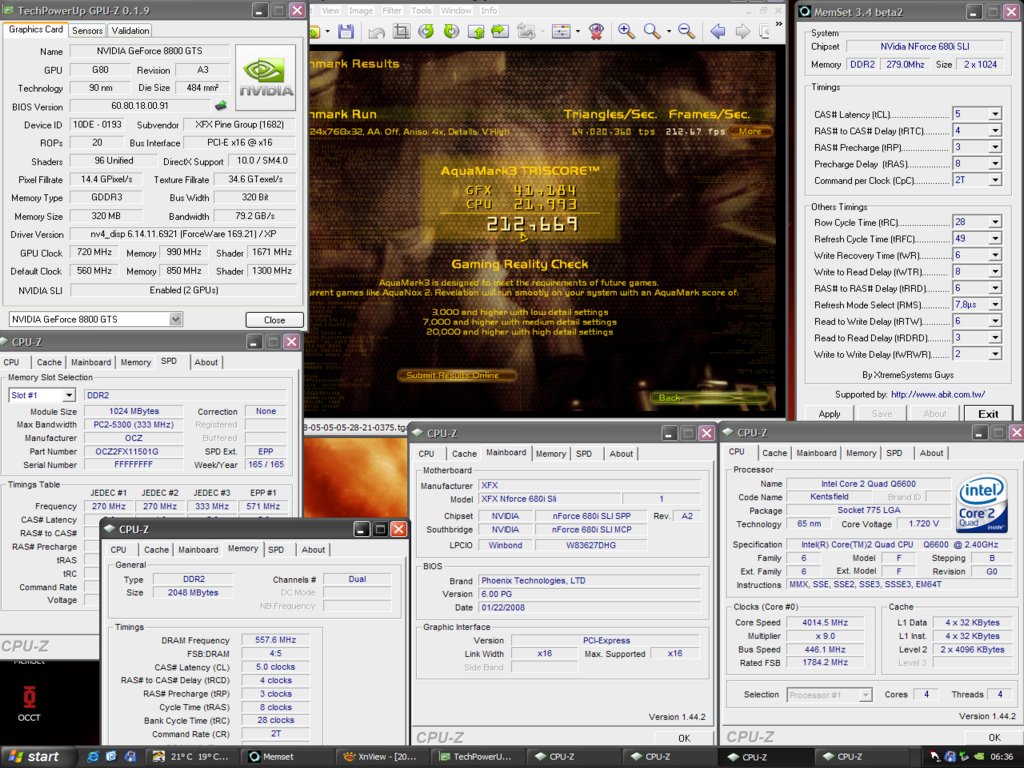The image size is (1024, 768).
Task: Click the Save icon in XnView toolbar
Action: pos(346,31)
